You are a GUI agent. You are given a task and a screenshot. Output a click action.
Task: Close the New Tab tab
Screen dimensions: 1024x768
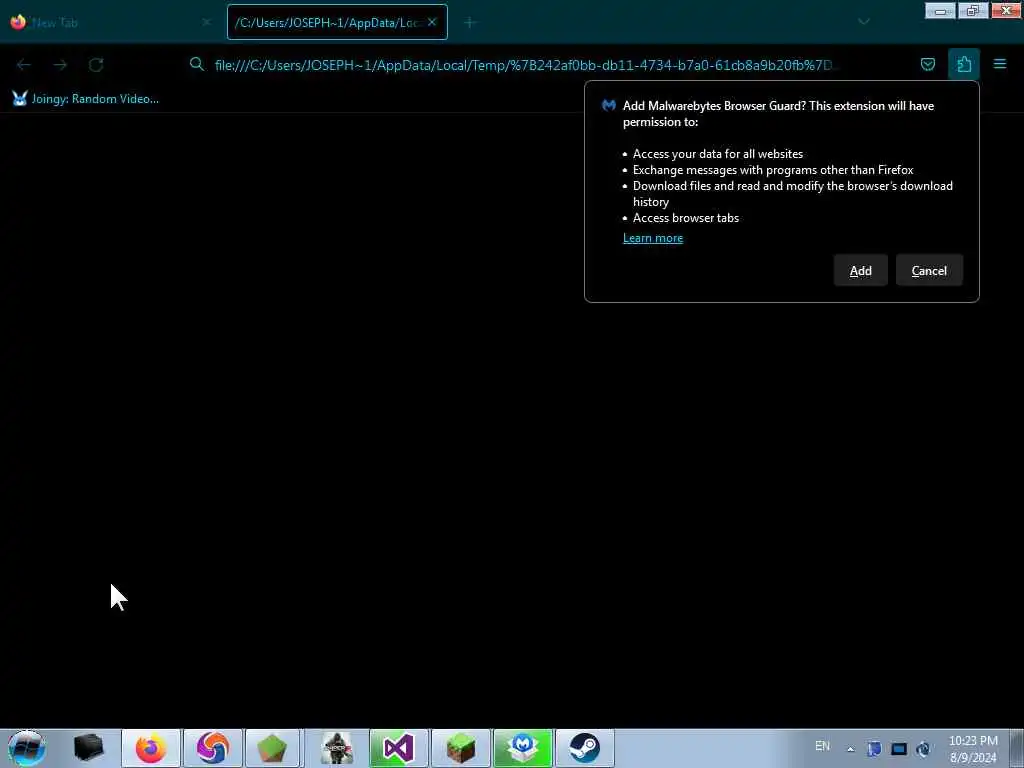click(206, 22)
